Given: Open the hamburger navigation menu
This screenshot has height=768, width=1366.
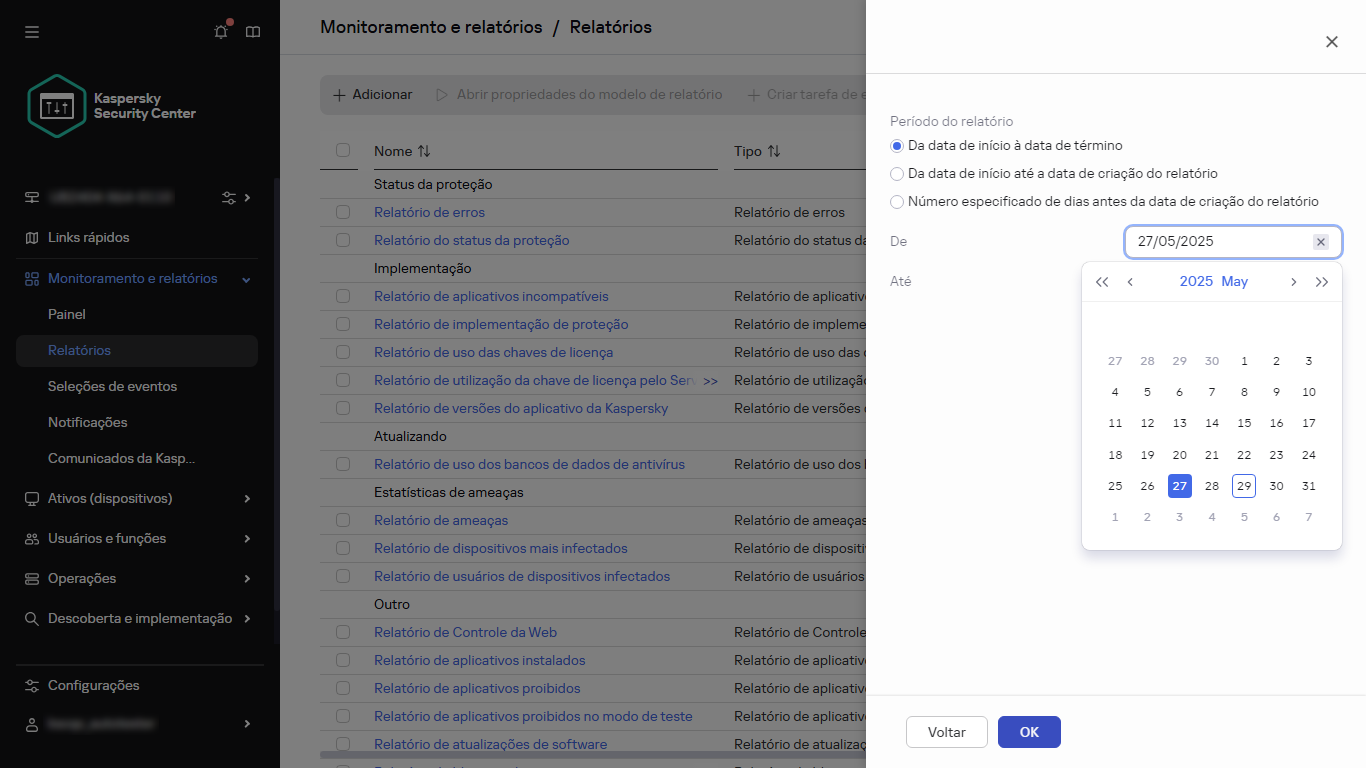Looking at the screenshot, I should (31, 31).
